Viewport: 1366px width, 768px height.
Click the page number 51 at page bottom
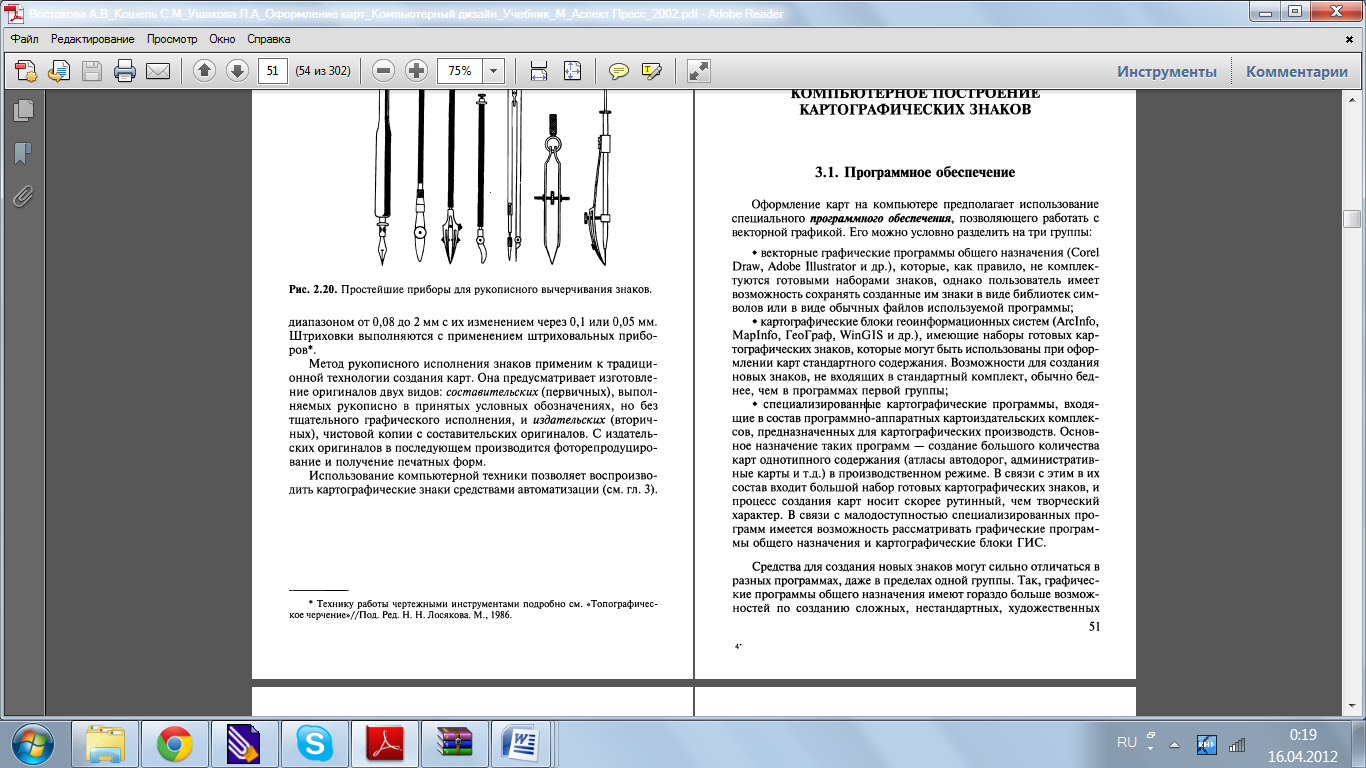[1093, 626]
